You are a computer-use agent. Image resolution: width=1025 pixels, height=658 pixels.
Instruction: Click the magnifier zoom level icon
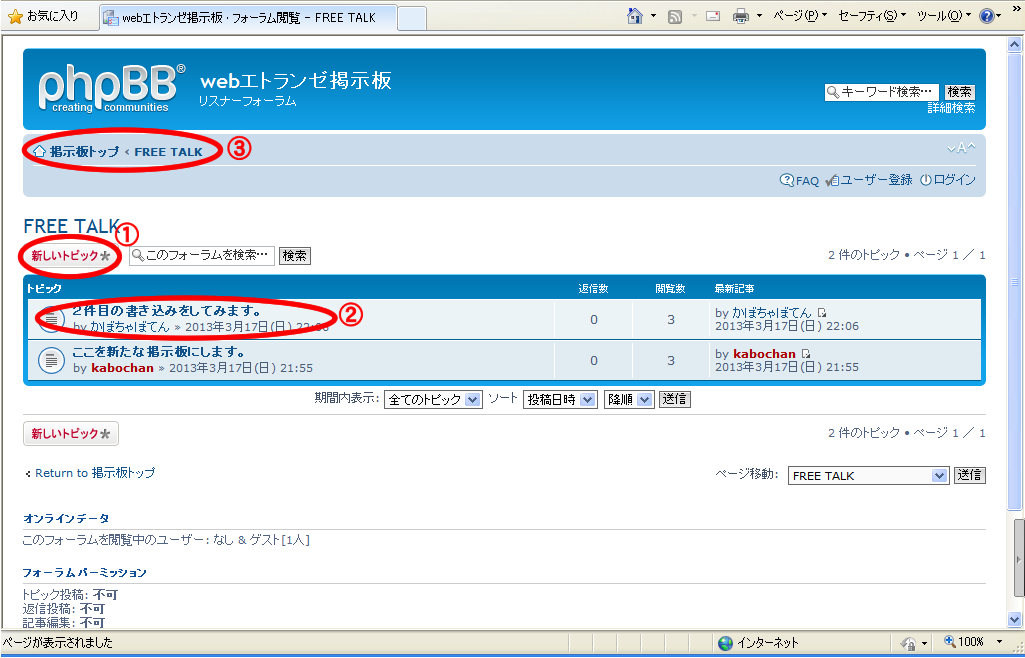(950, 642)
